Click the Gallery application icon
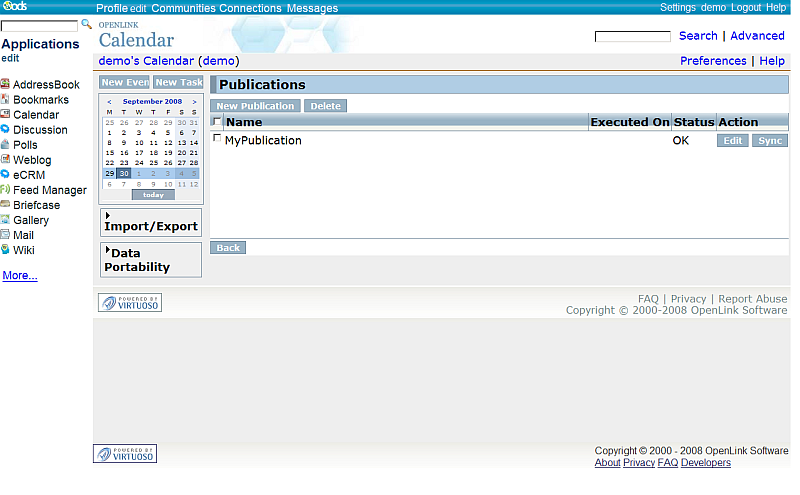The image size is (800, 495). [x=6, y=220]
